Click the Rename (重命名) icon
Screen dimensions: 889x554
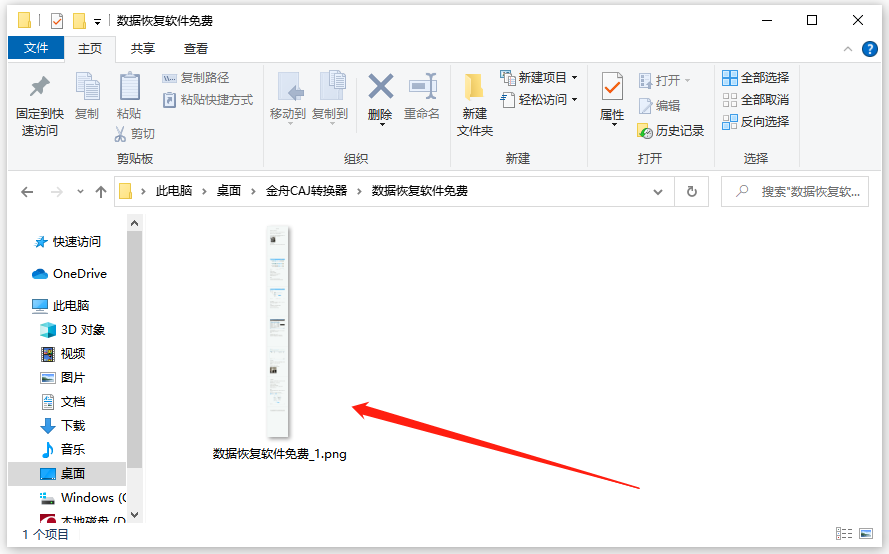coord(422,88)
